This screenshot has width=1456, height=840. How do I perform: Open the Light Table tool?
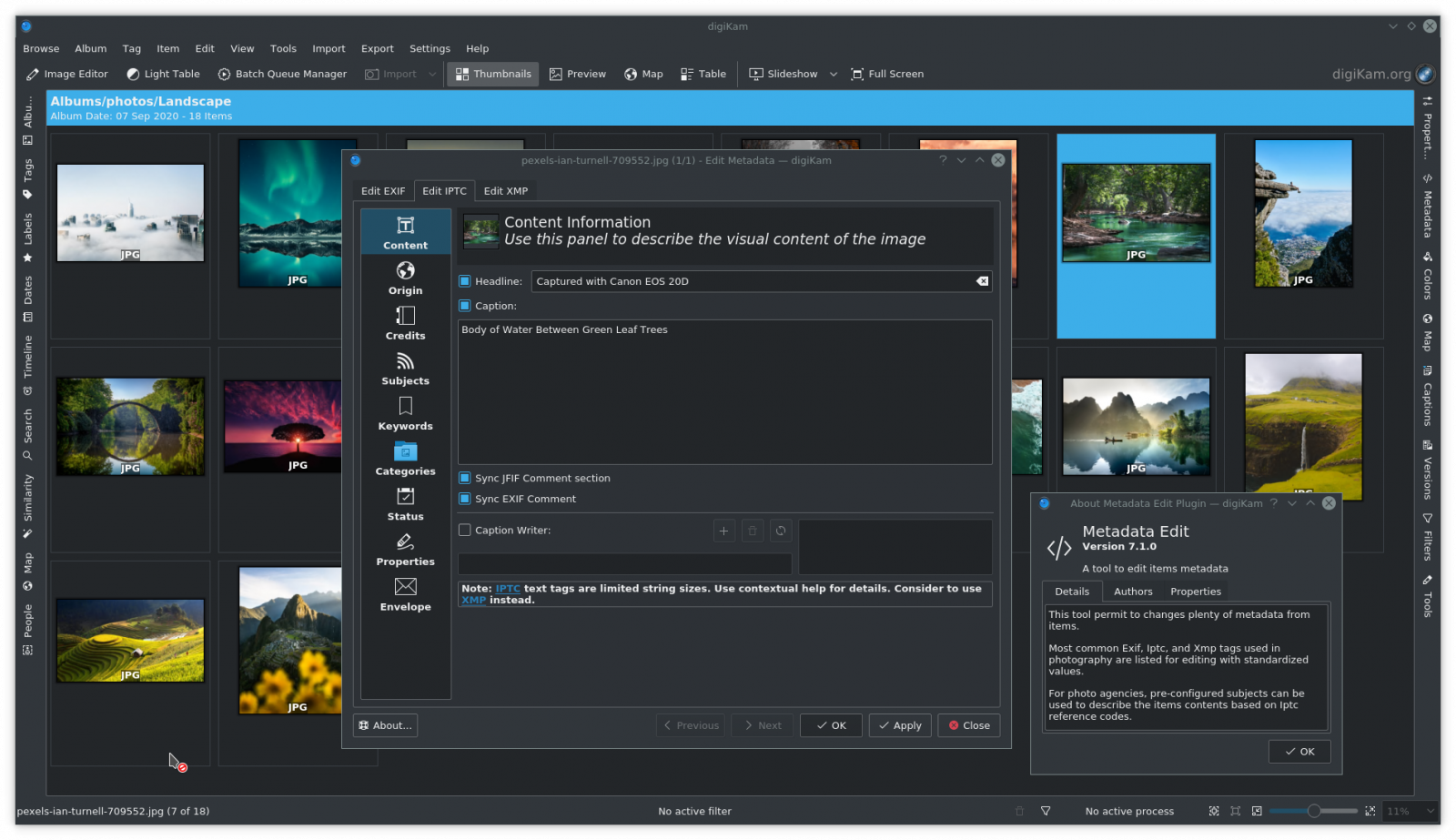162,74
